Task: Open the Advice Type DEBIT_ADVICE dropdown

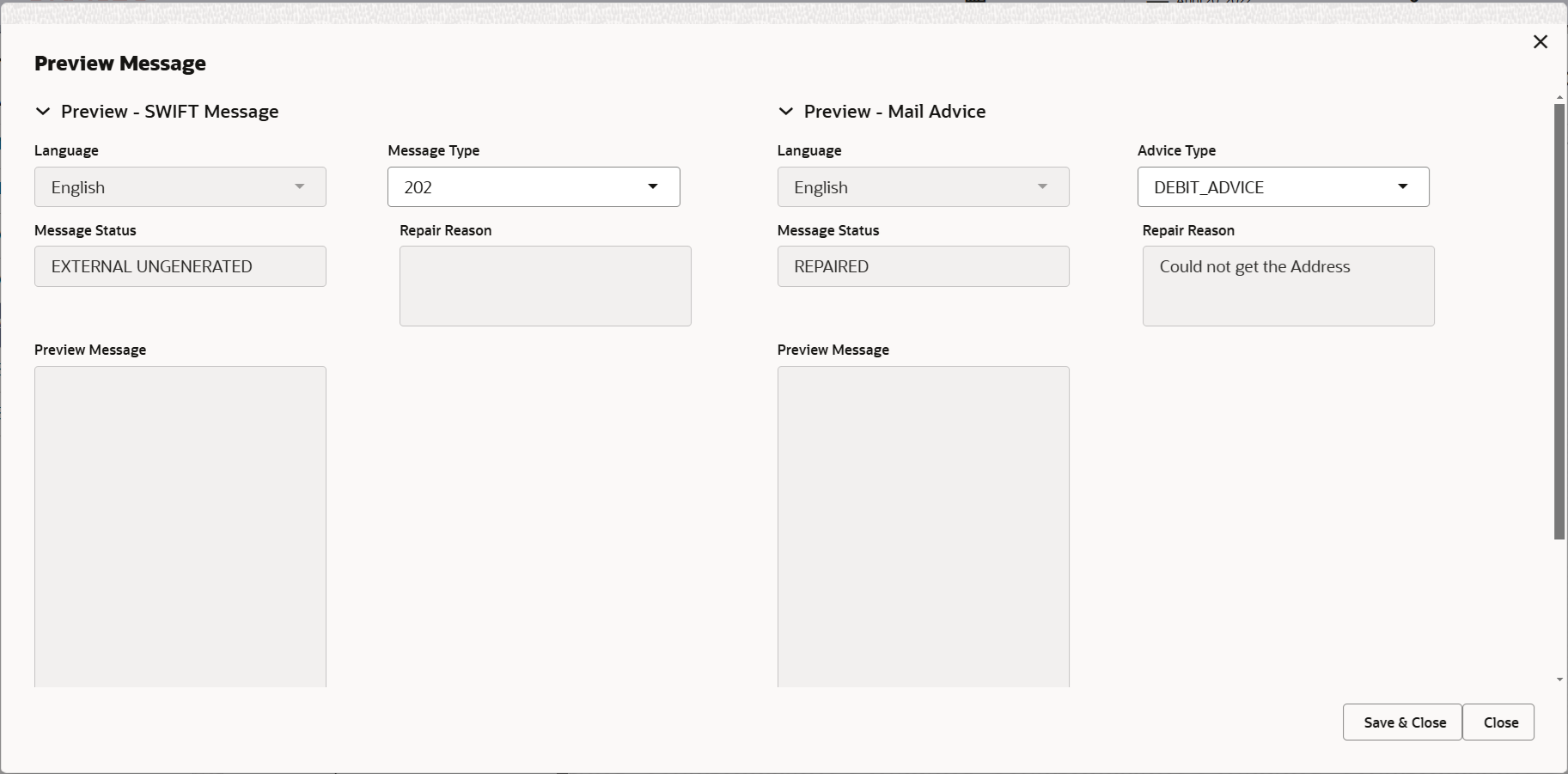Action: coord(1283,186)
